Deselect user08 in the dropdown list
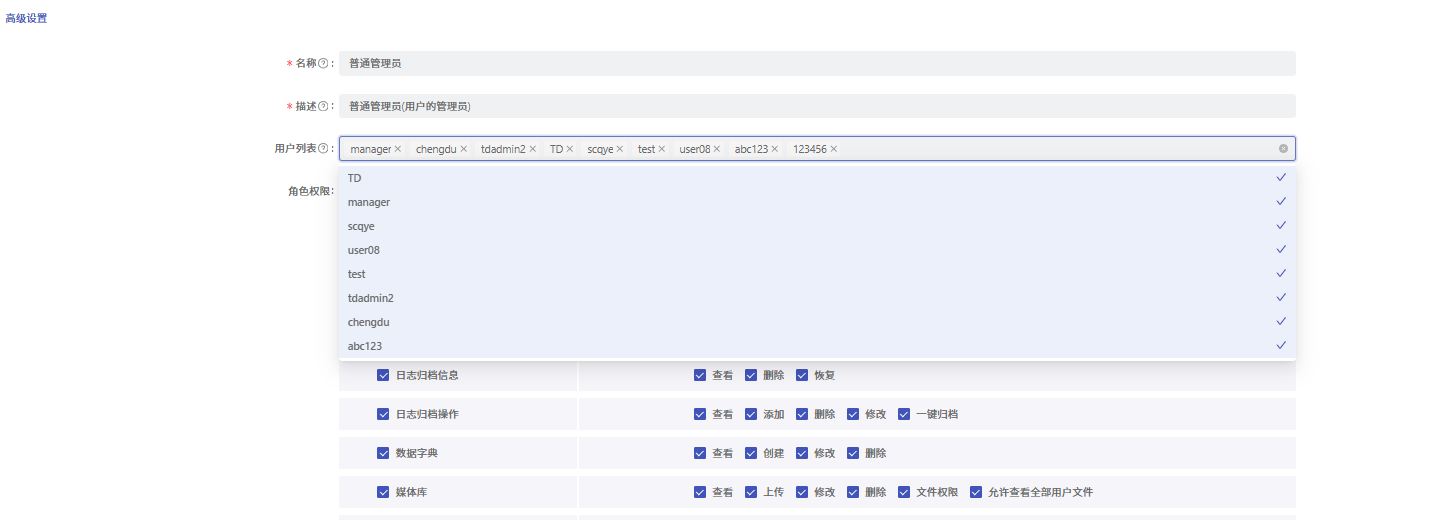The width and height of the screenshot is (1430, 520). [817, 250]
